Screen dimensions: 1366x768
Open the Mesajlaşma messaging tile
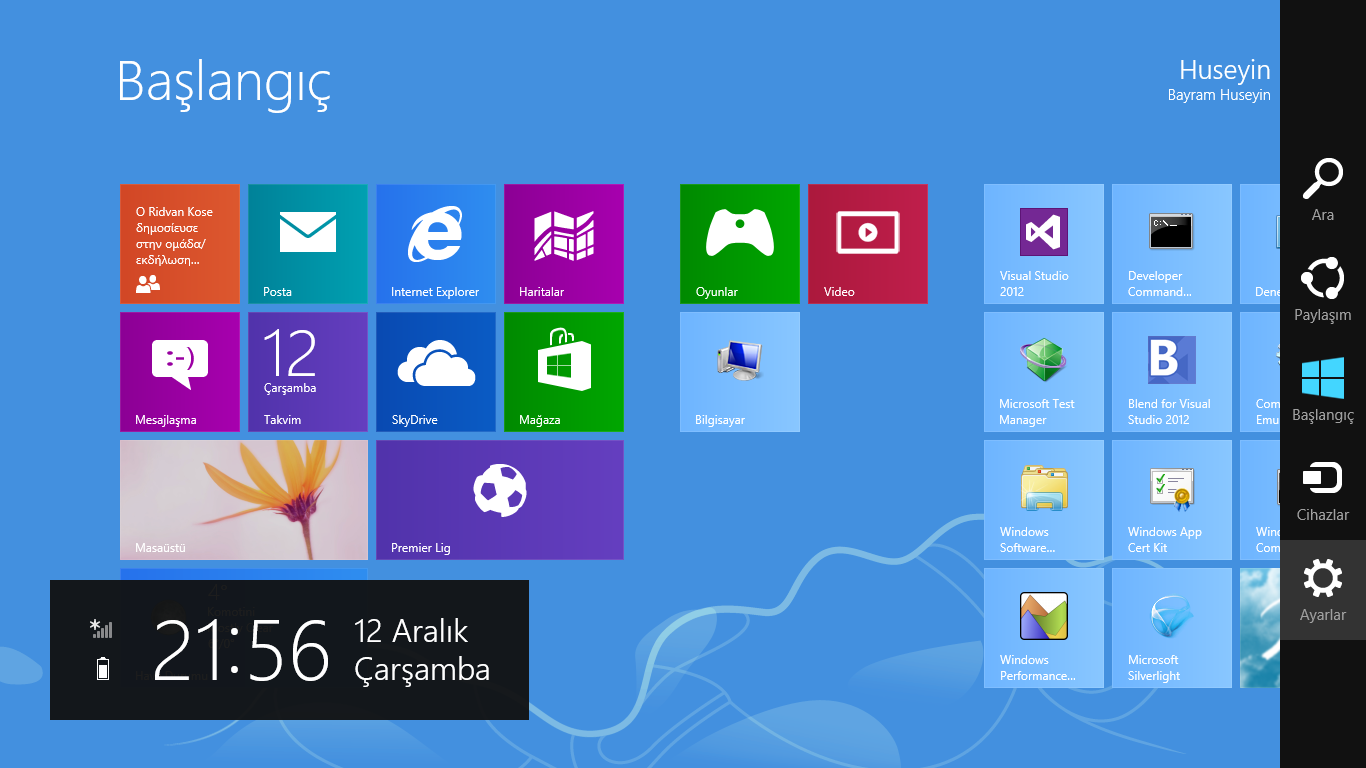(180, 372)
